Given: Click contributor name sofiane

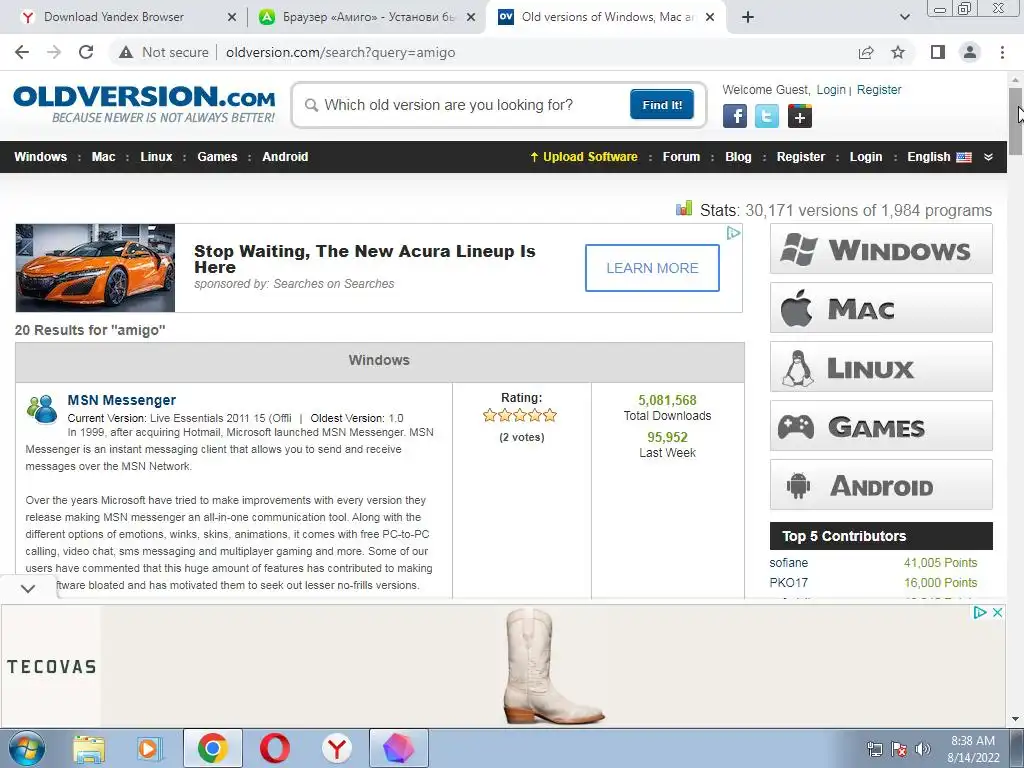Looking at the screenshot, I should click(788, 562).
